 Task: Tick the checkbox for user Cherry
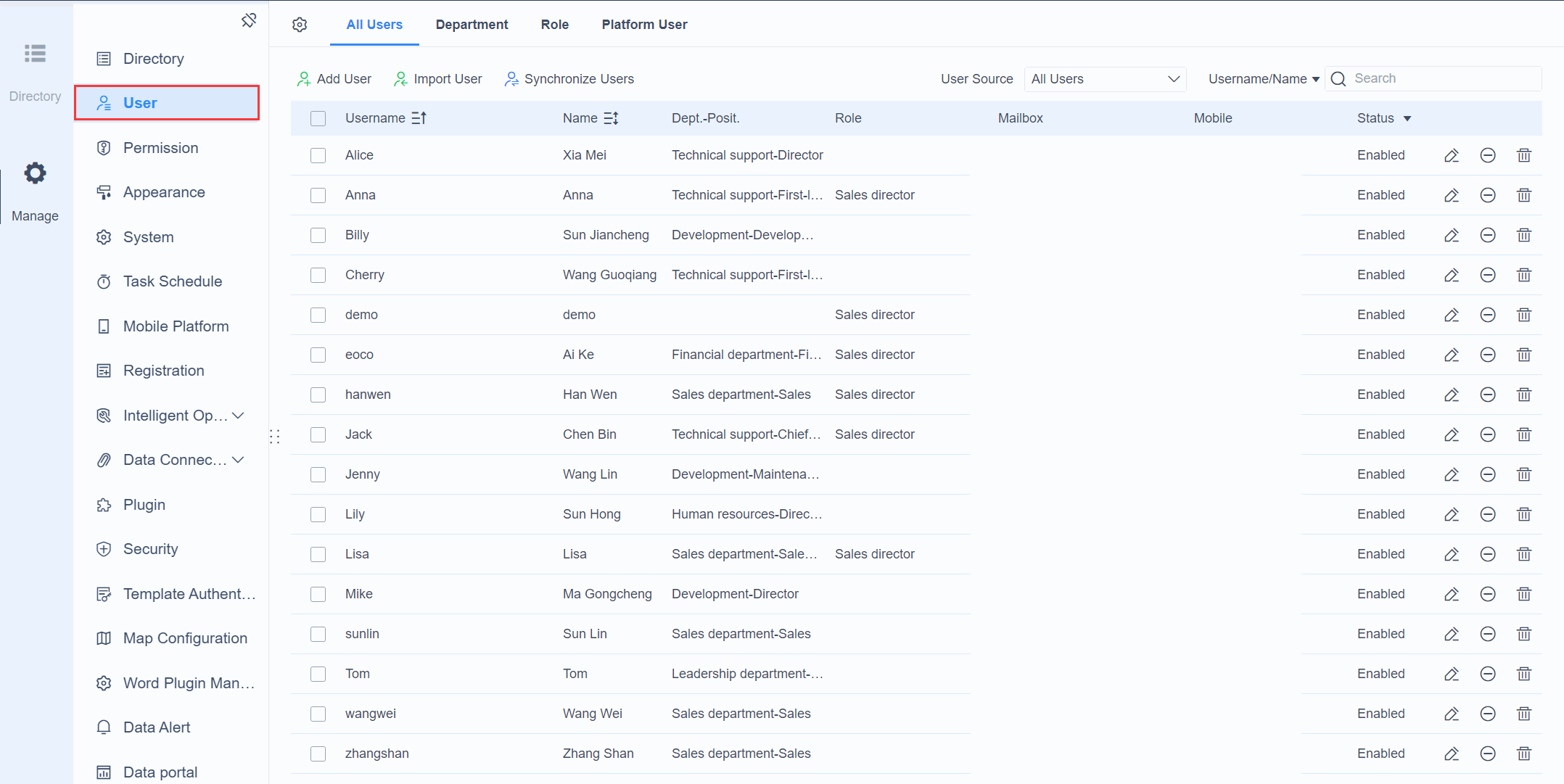(318, 275)
